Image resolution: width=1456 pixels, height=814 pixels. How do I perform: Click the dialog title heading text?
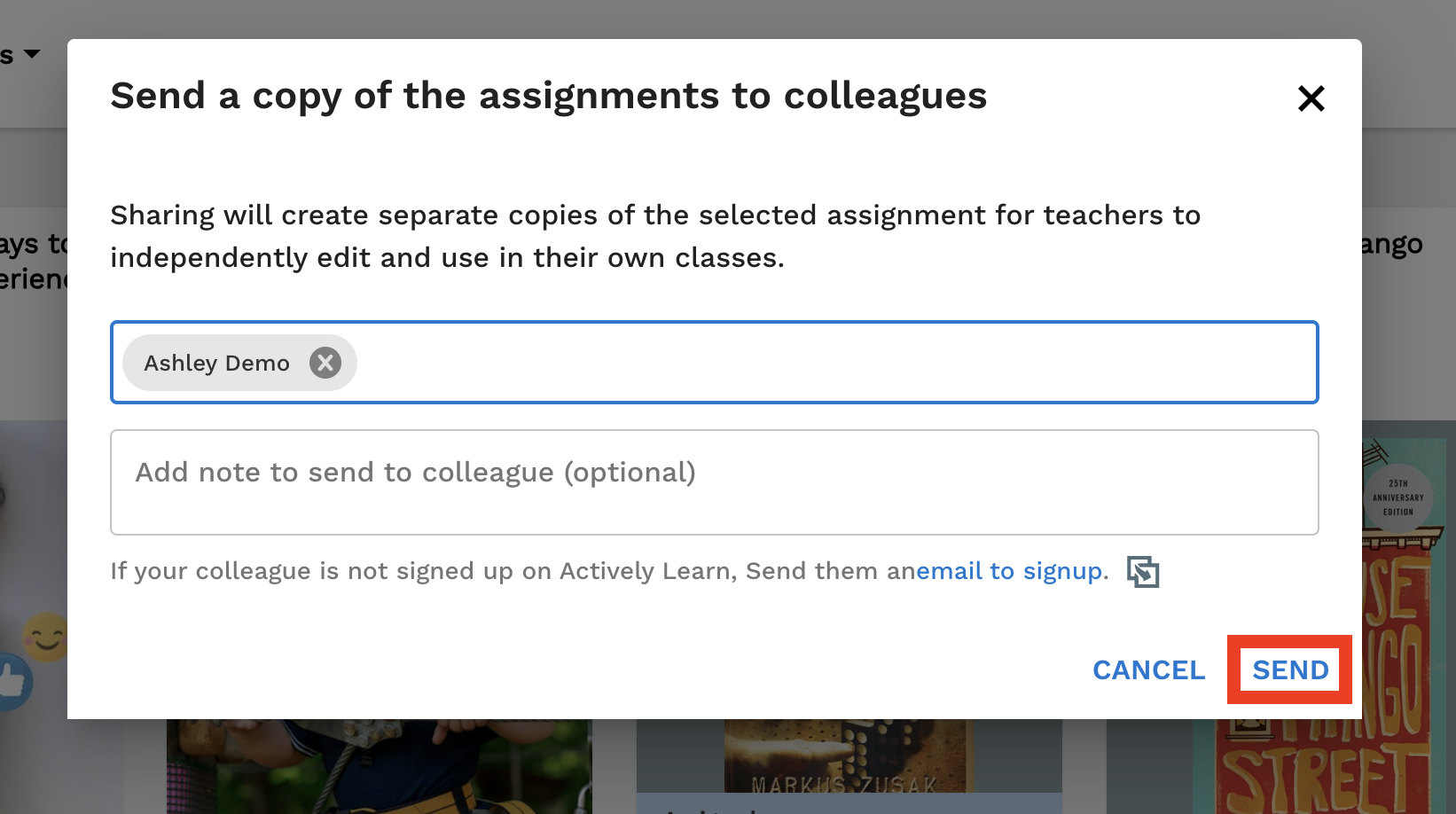[548, 96]
